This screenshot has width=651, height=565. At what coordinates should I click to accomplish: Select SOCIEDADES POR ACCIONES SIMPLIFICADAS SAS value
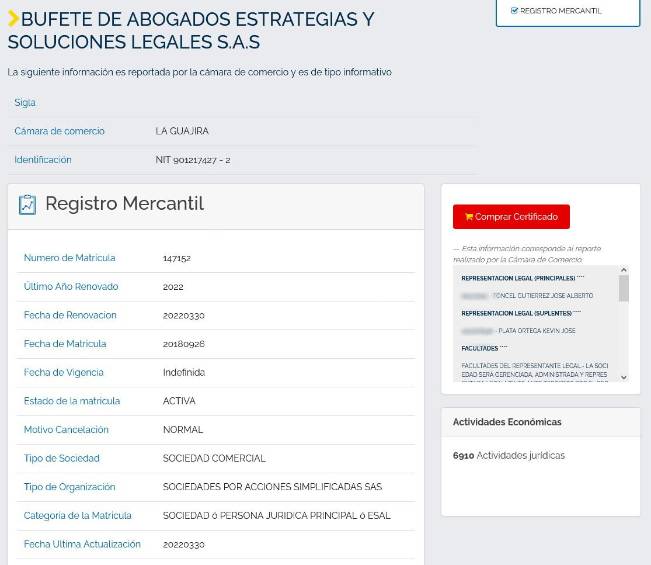click(x=272, y=487)
